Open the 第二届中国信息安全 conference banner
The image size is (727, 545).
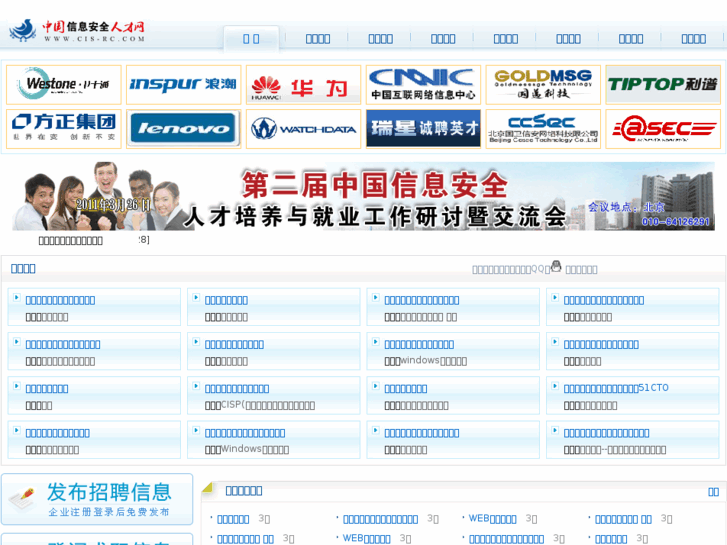[363, 196]
